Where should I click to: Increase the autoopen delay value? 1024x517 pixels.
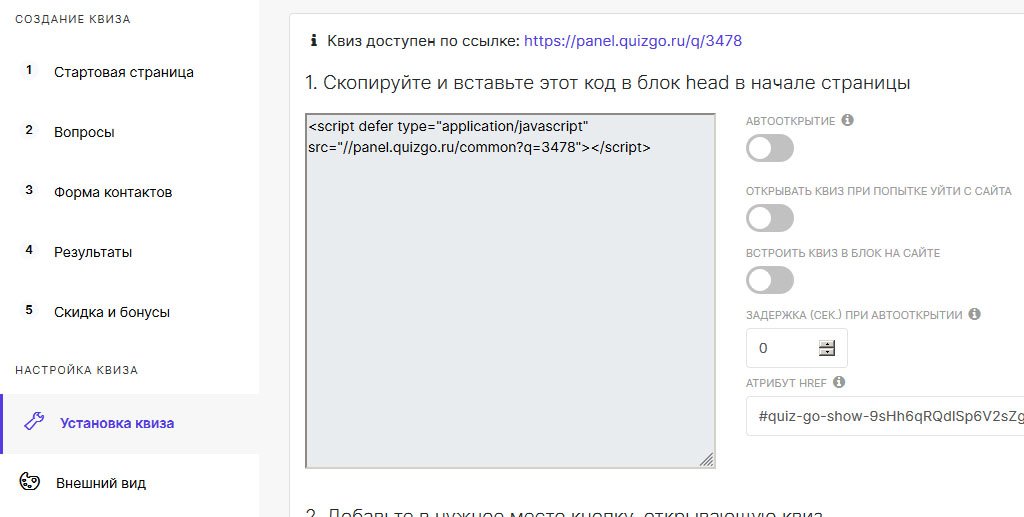click(x=827, y=344)
